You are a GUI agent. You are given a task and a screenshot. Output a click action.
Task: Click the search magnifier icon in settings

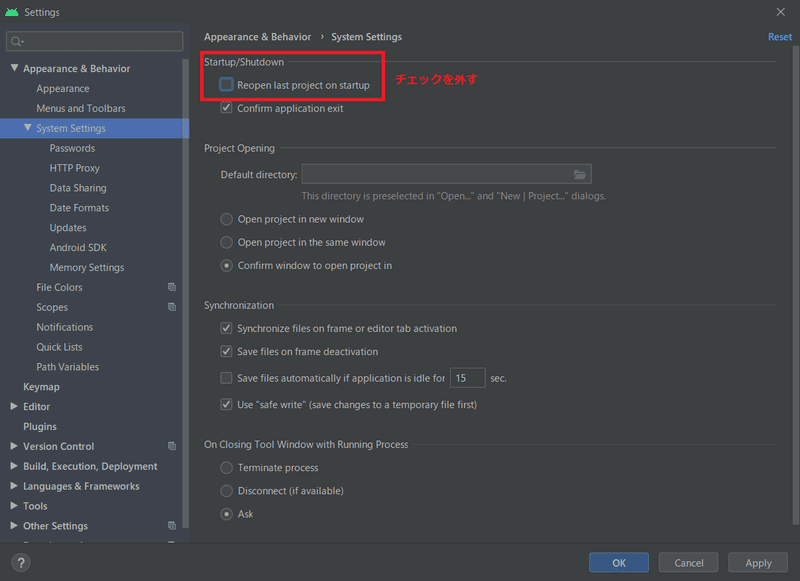tap(18, 42)
